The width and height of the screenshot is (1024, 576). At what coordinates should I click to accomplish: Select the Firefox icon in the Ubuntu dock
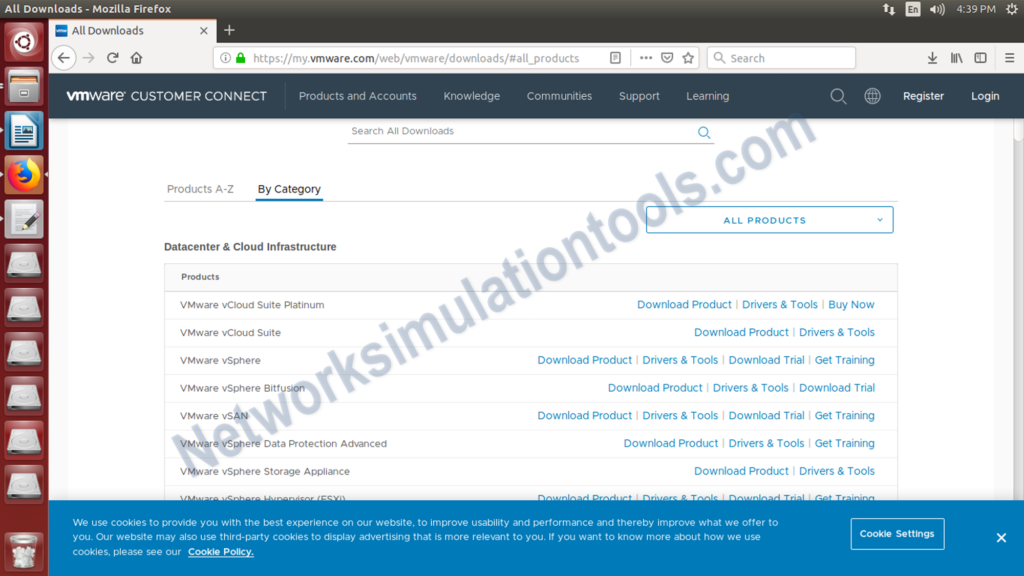tap(23, 174)
